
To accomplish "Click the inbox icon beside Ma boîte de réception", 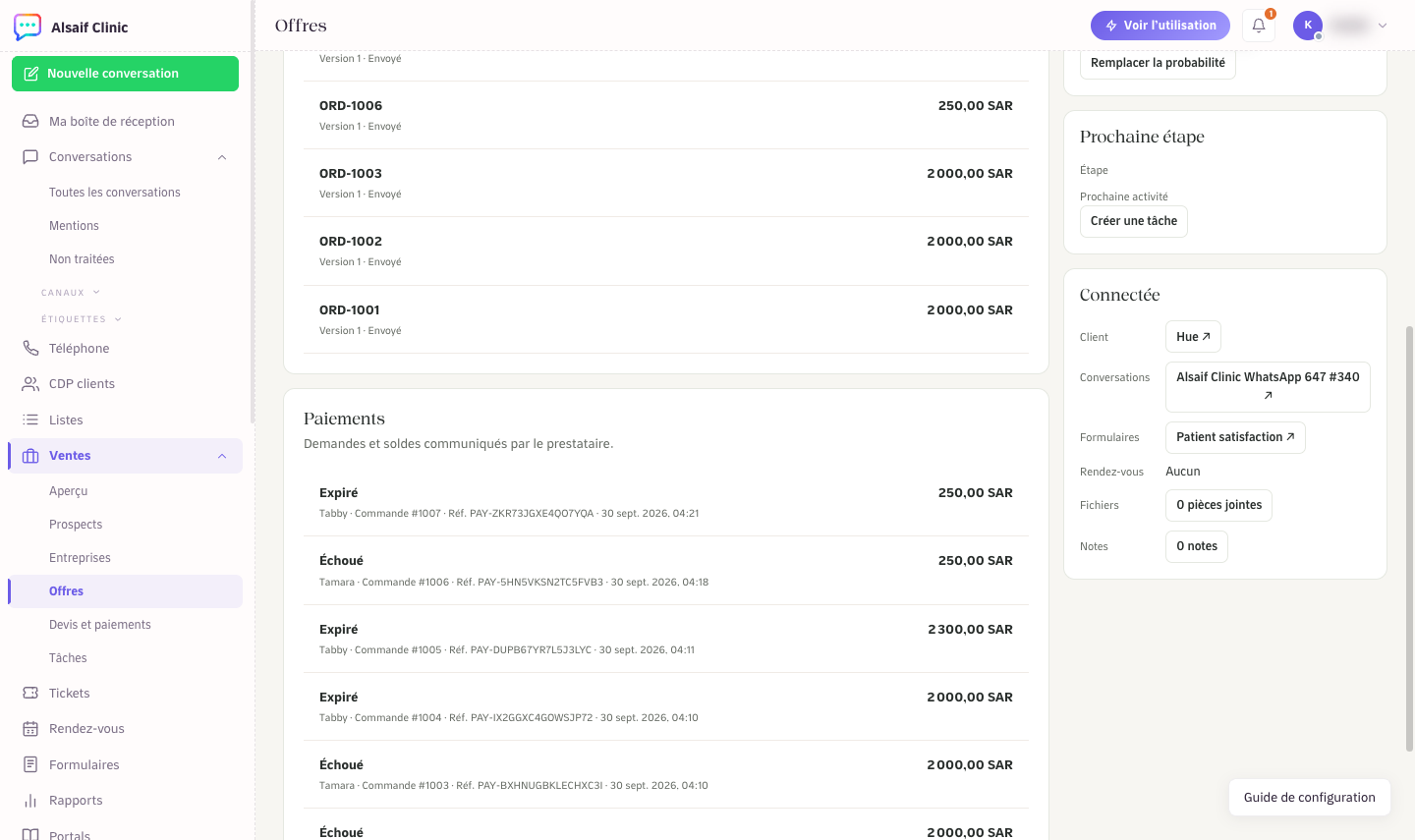I will 30,121.
